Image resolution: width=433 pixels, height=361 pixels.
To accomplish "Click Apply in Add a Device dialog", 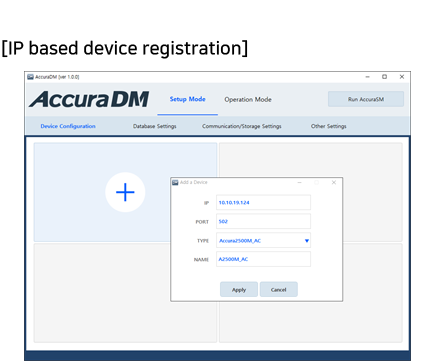I will coord(239,289).
